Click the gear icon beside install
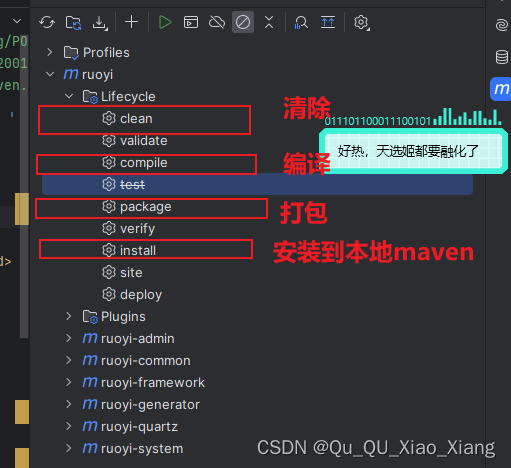This screenshot has height=468, width=511. pos(109,250)
